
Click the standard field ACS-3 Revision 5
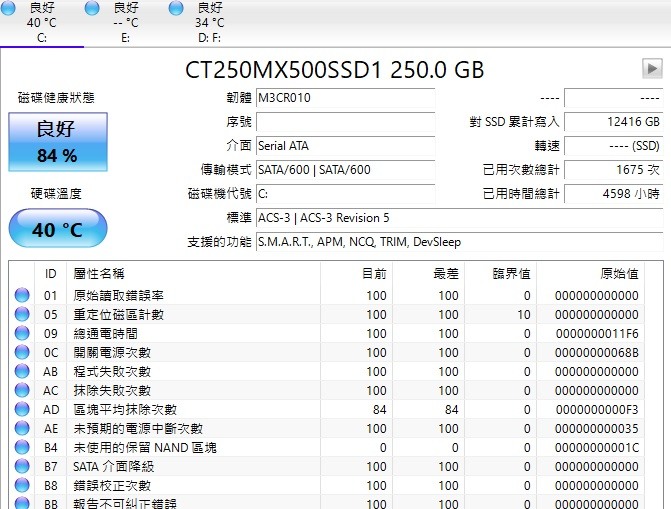[x=459, y=218]
